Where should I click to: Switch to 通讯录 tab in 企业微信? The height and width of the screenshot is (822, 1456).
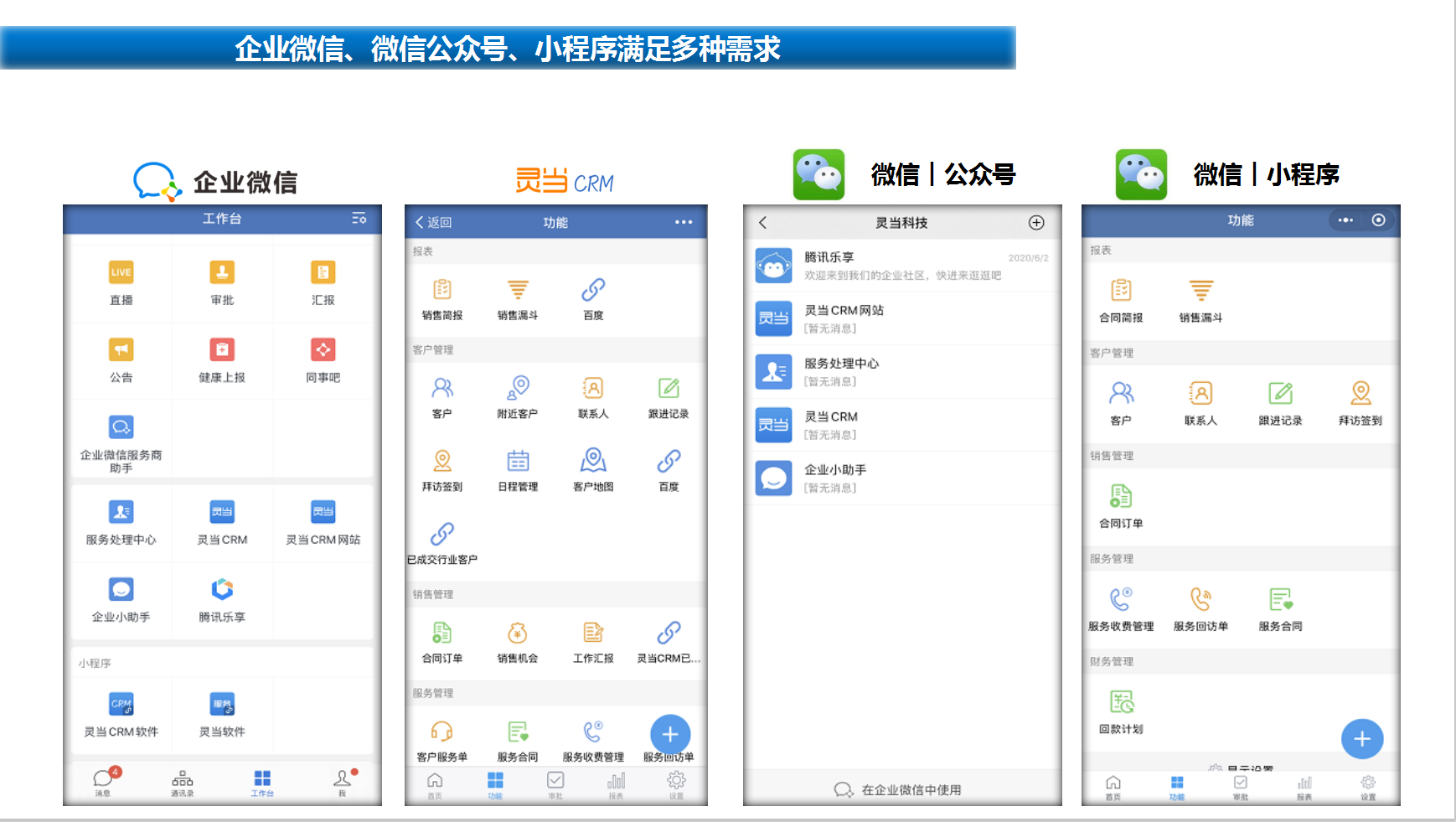[x=183, y=783]
